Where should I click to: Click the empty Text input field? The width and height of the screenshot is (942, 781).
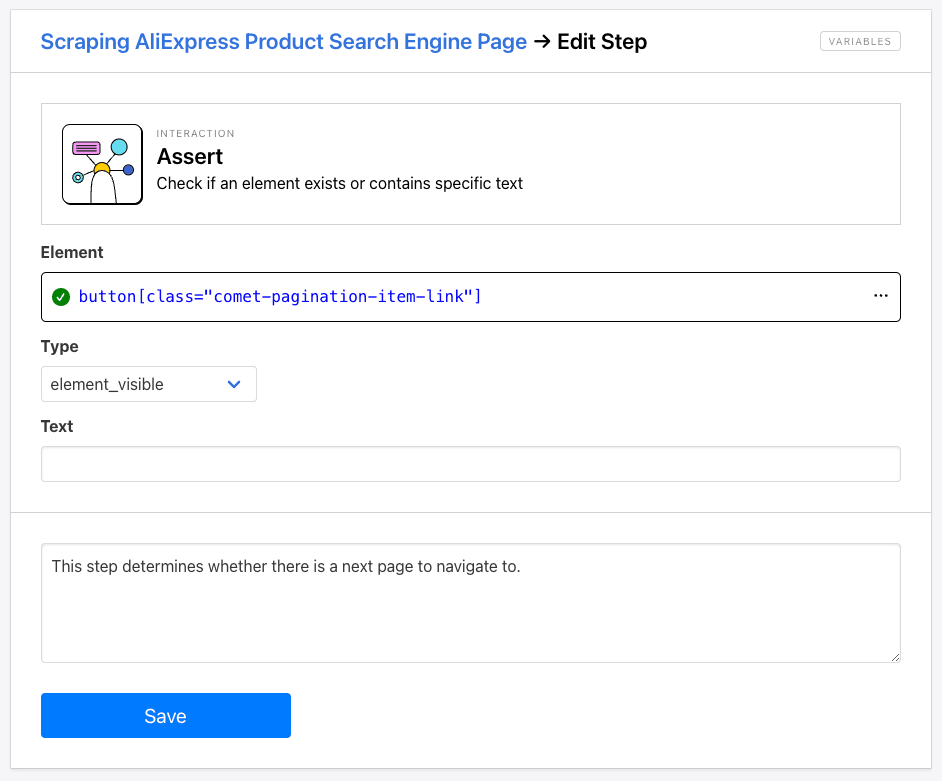[x=470, y=464]
